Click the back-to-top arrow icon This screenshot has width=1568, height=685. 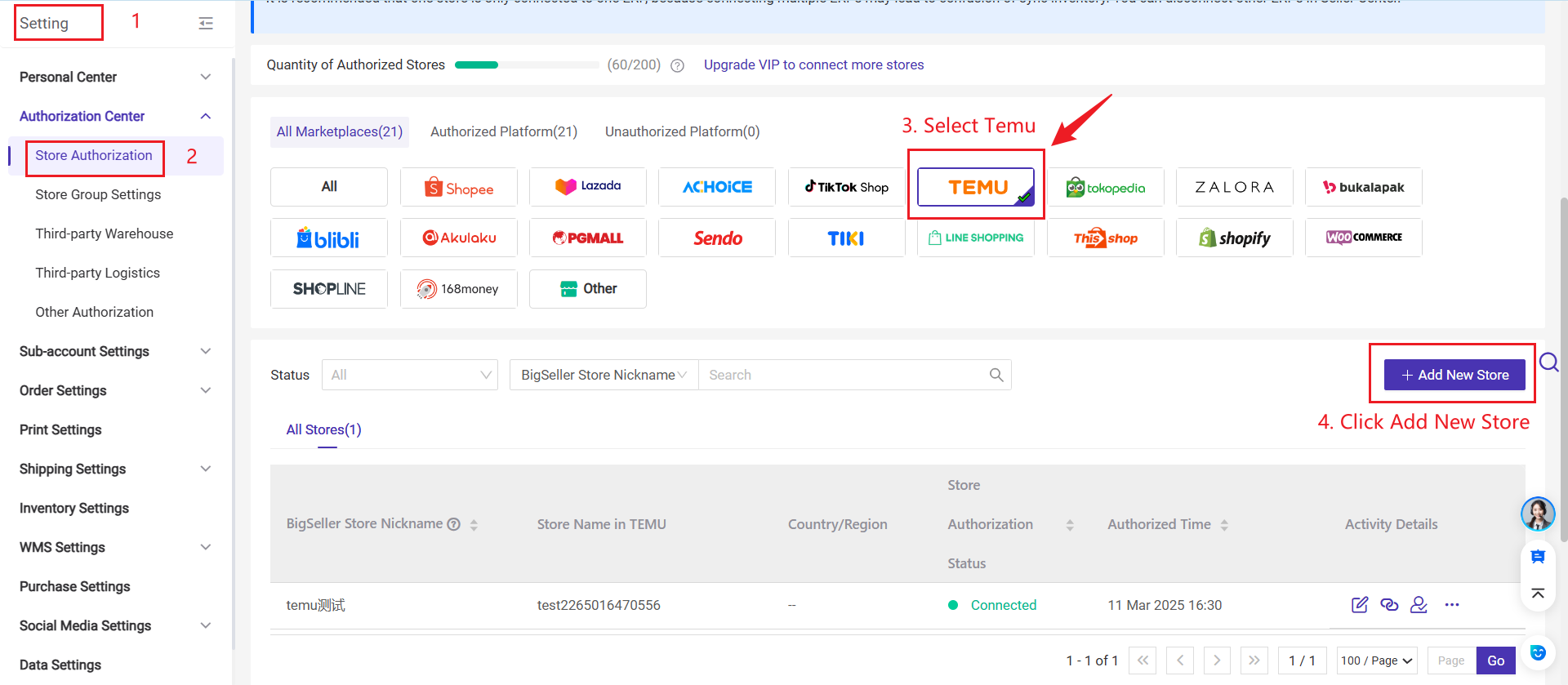point(1538,594)
